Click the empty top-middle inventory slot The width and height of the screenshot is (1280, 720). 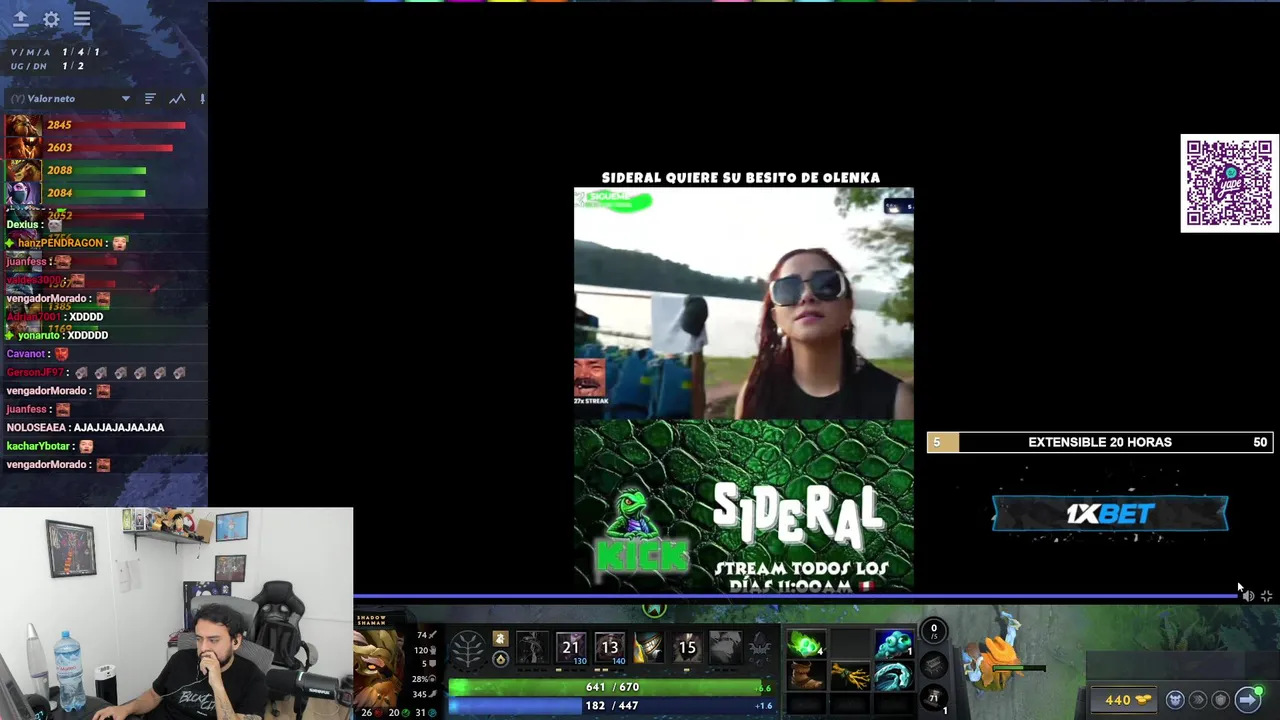(849, 644)
